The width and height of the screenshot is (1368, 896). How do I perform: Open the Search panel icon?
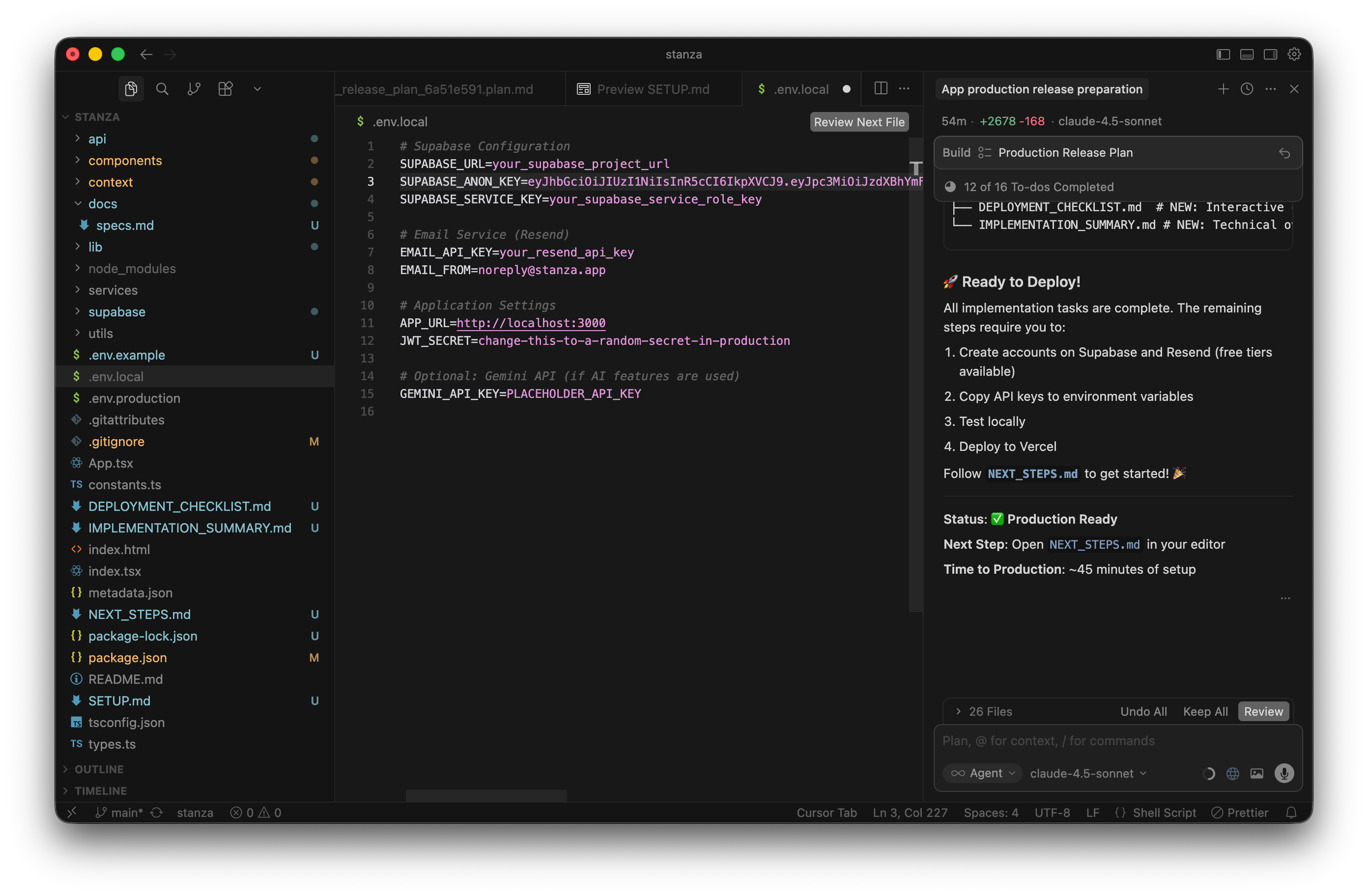(162, 89)
